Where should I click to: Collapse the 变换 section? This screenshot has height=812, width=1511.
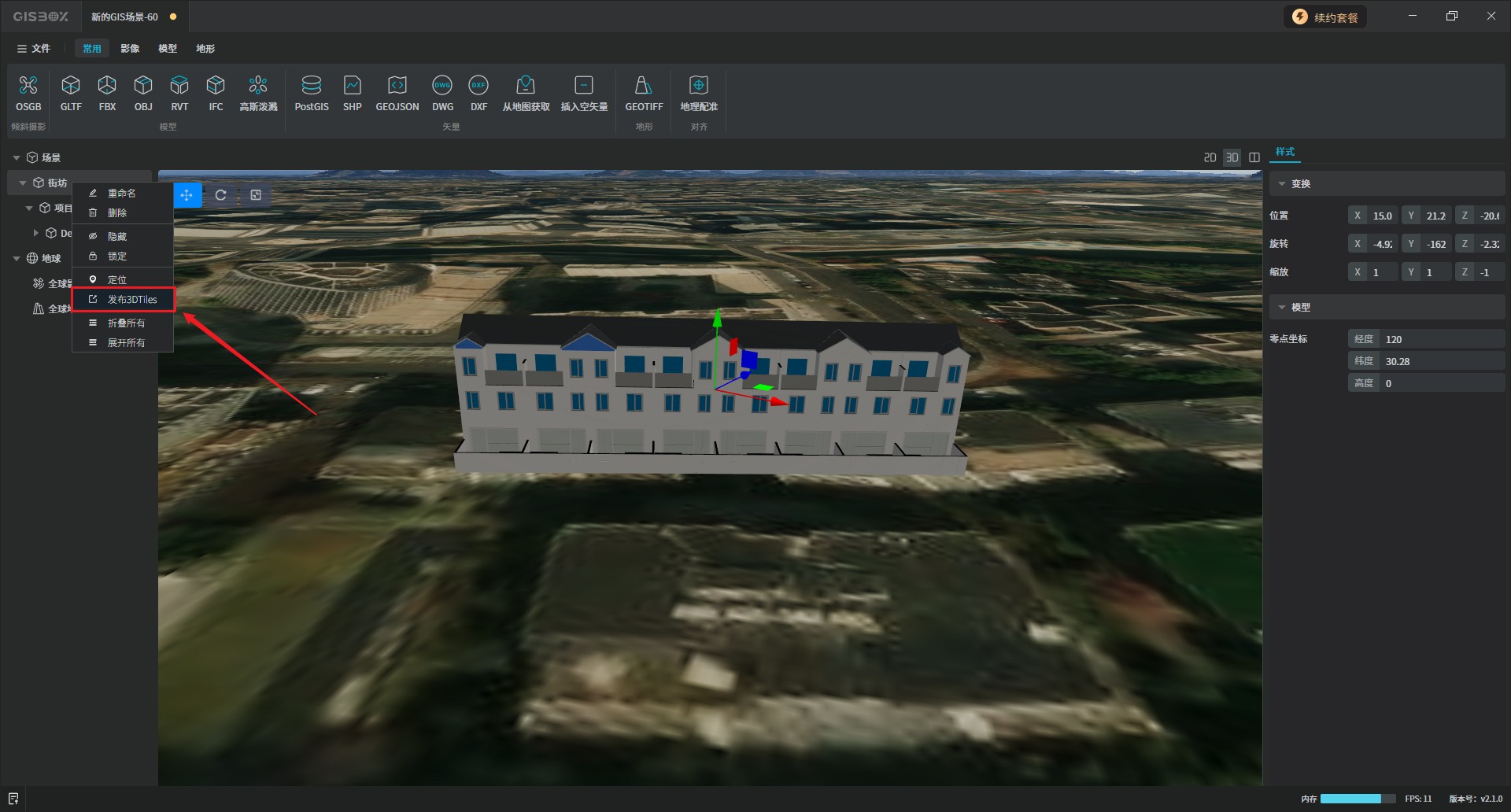[x=1282, y=184]
